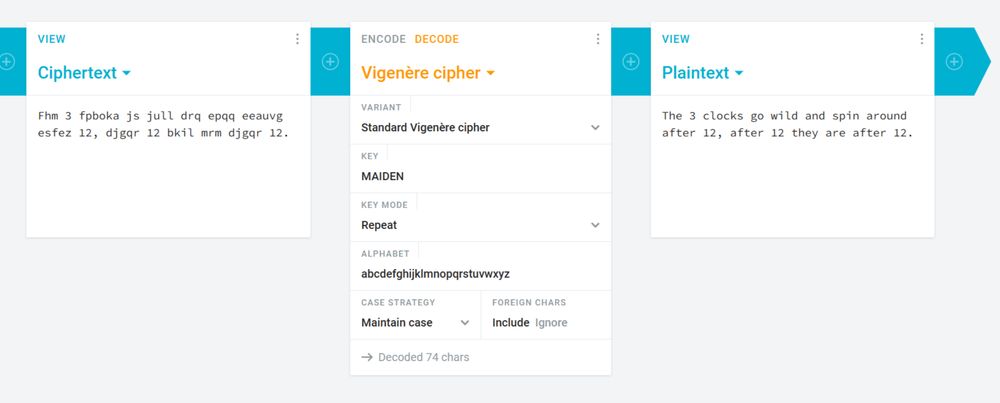The height and width of the screenshot is (403, 1000).
Task: Click the arrow icon beside Decoded 74 chars
Action: [x=367, y=357]
